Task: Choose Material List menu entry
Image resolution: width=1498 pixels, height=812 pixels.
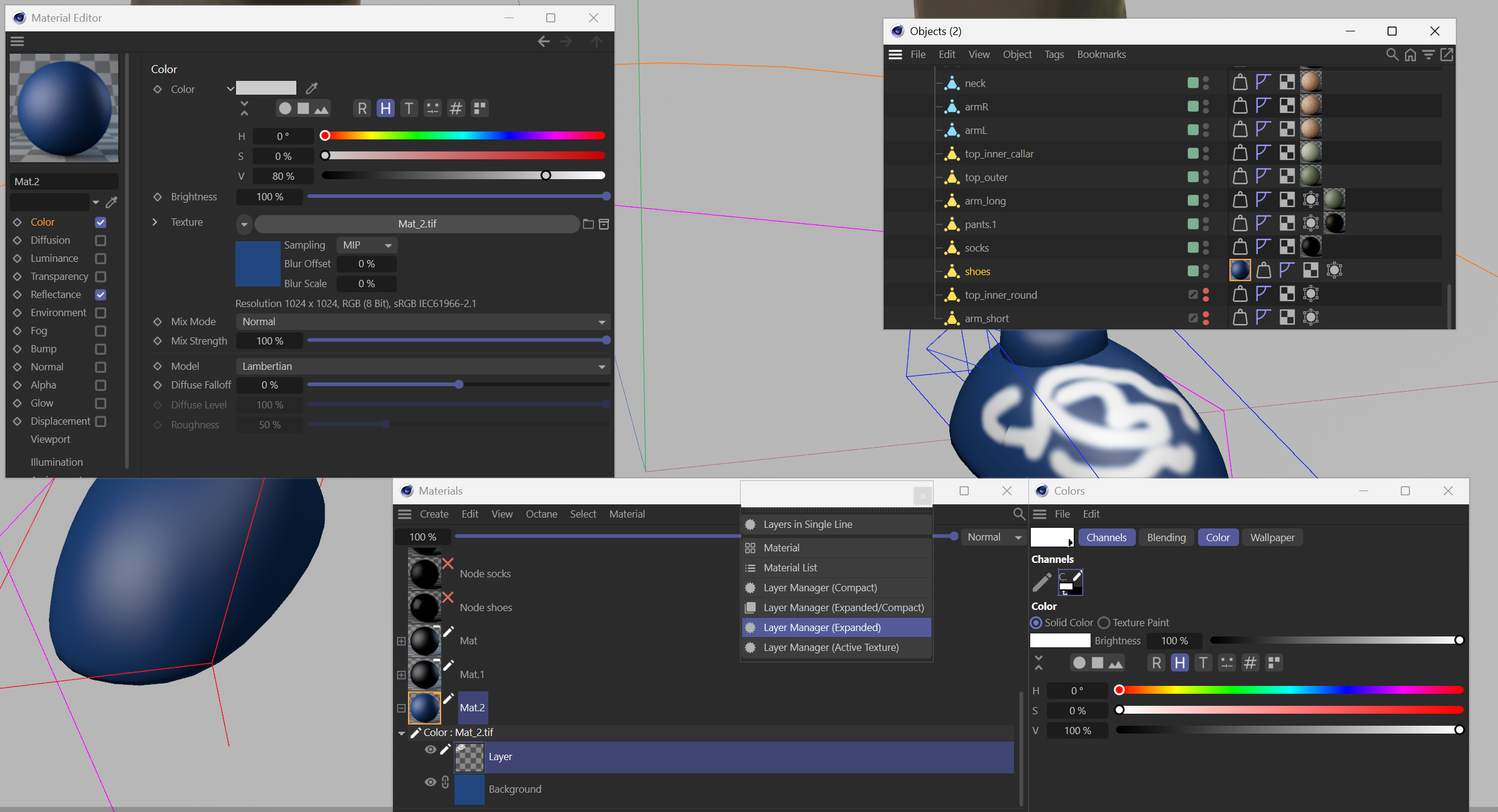Action: (x=837, y=568)
